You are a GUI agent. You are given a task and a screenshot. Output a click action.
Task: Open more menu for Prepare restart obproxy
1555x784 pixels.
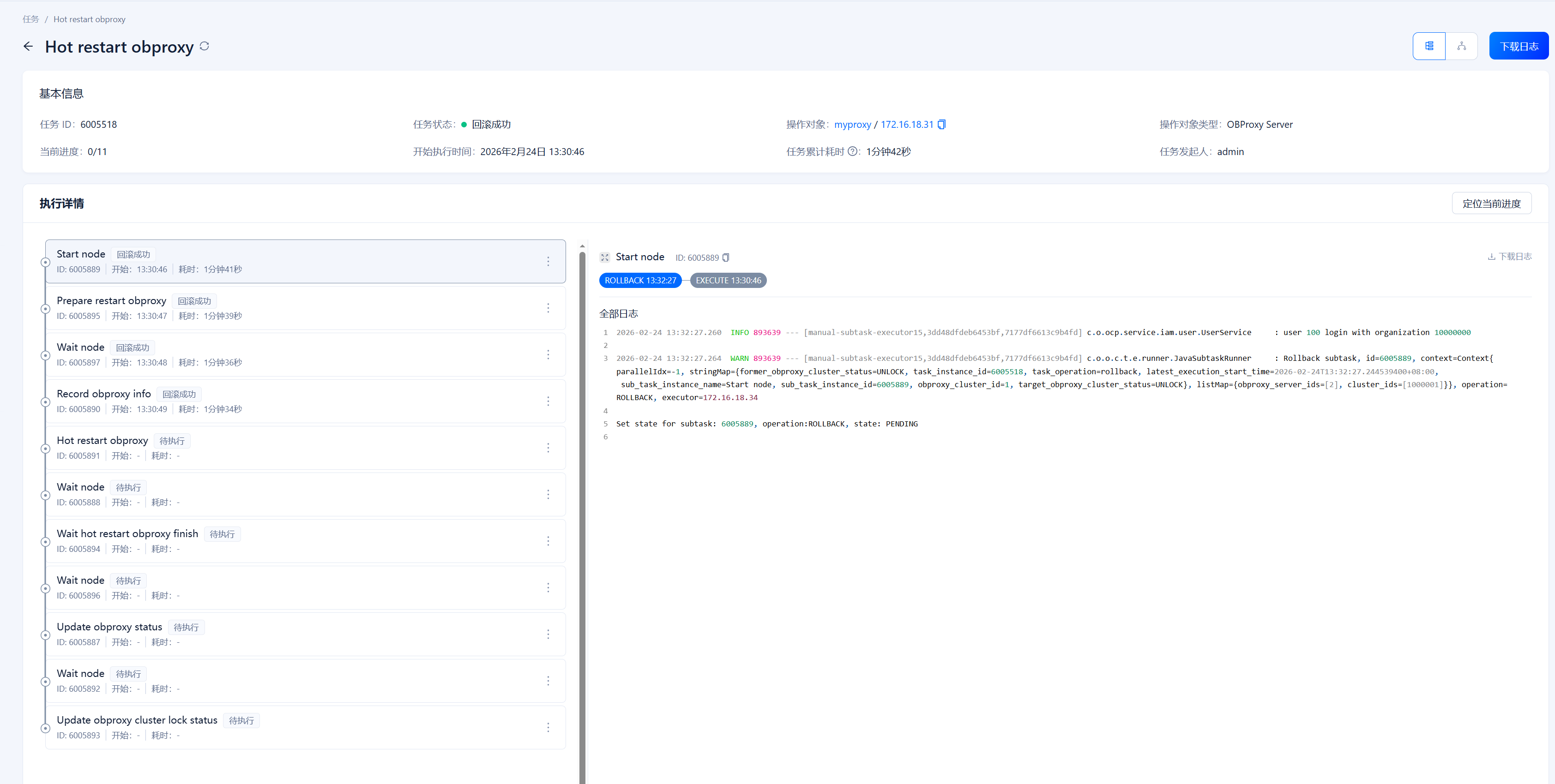pyautogui.click(x=548, y=308)
